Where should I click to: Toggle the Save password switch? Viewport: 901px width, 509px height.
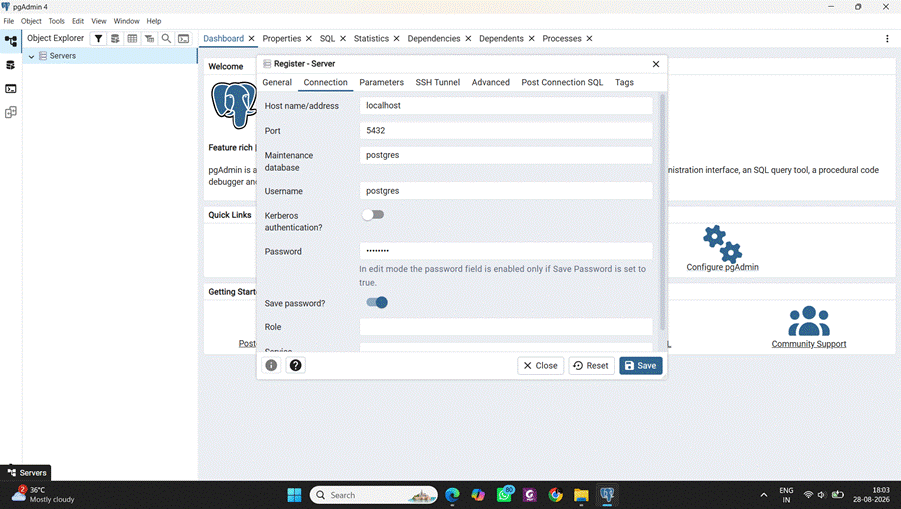click(377, 303)
